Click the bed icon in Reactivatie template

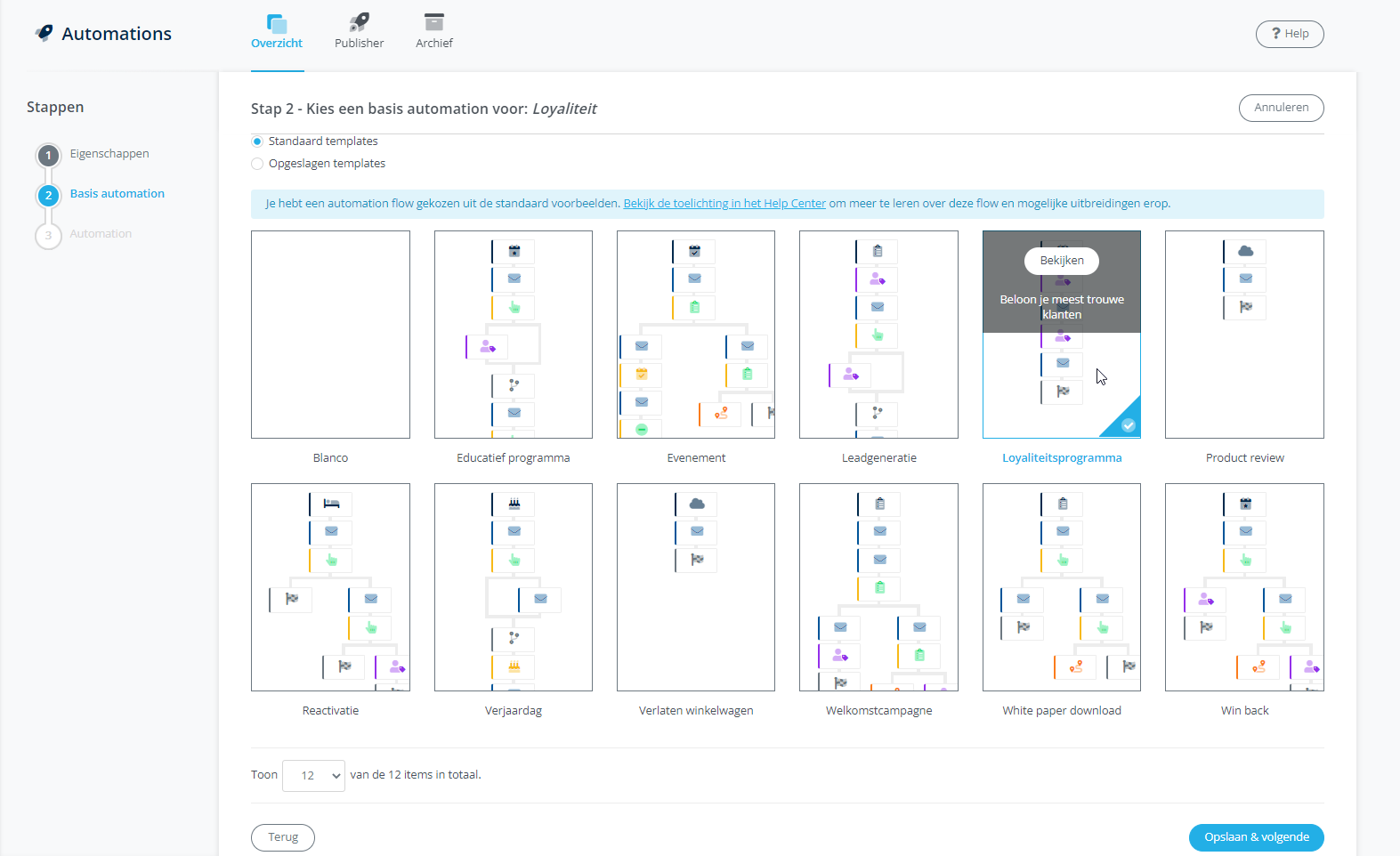331,504
